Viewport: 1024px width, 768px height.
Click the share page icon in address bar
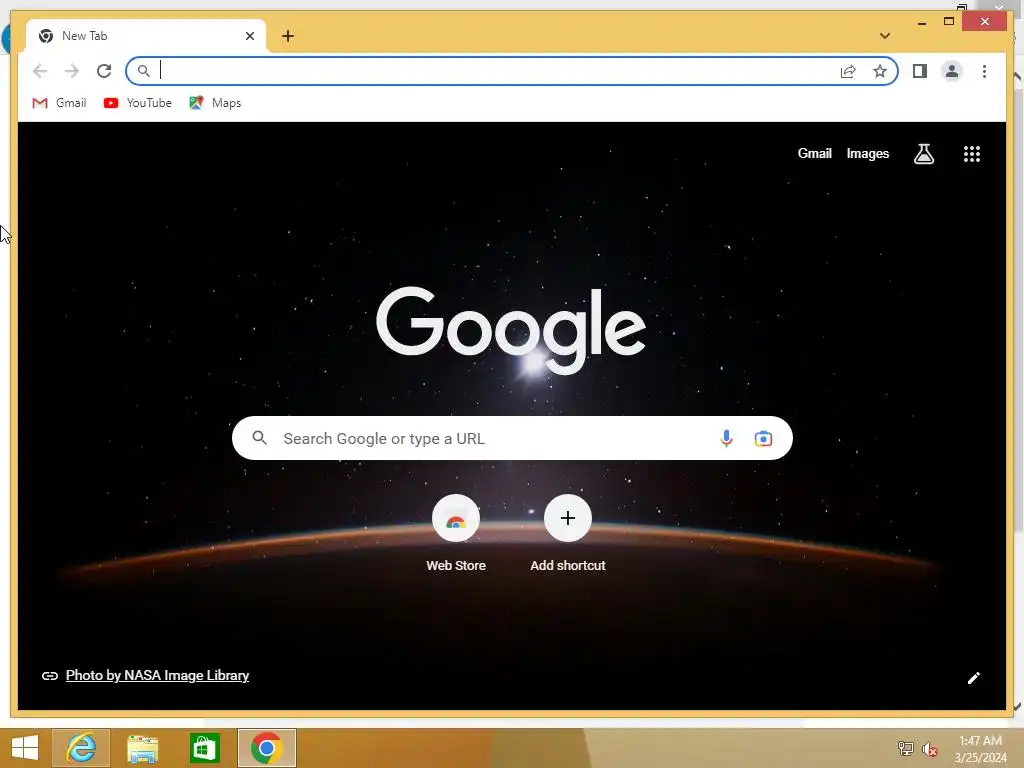click(848, 71)
